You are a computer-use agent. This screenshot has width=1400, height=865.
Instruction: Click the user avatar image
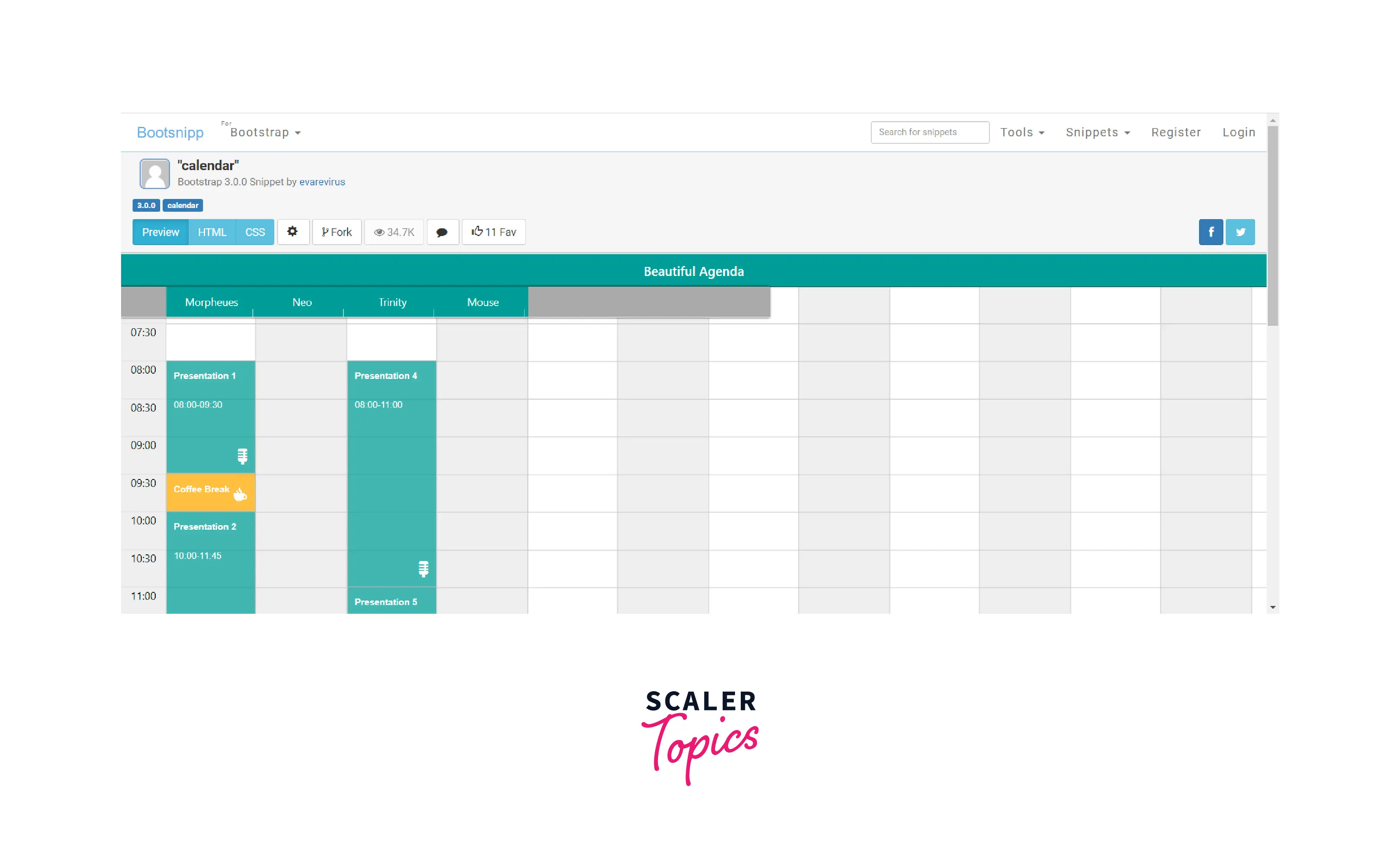[154, 174]
